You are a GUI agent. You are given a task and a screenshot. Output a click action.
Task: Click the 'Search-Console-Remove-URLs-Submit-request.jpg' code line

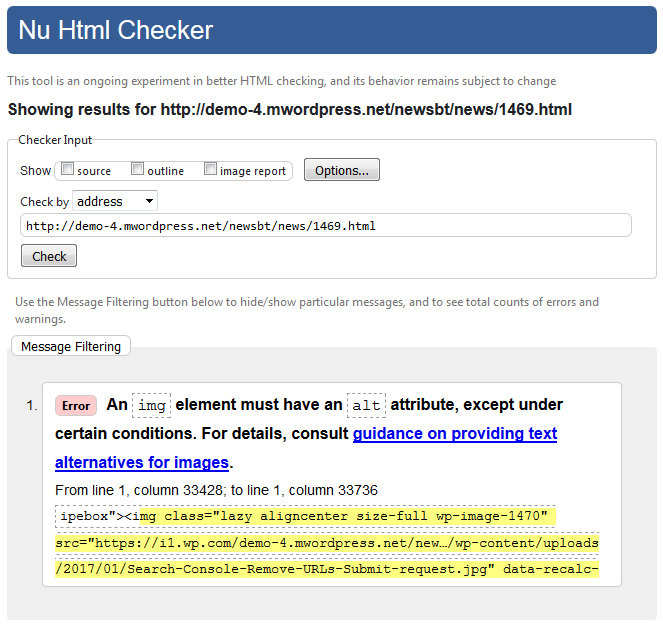pyautogui.click(x=327, y=569)
